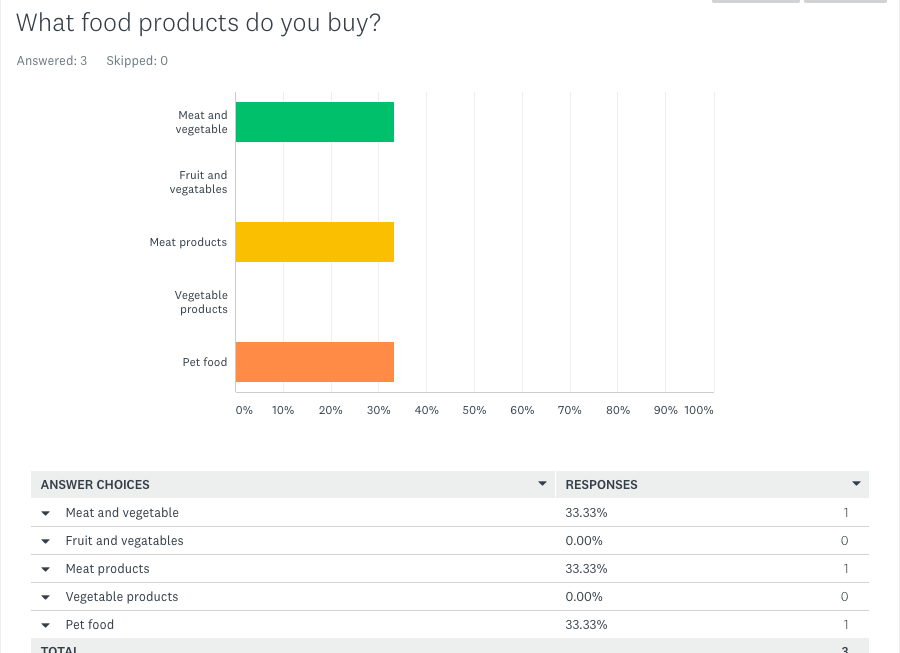The width and height of the screenshot is (900, 653).
Task: Select the orange Pet food bar
Action: tap(314, 362)
